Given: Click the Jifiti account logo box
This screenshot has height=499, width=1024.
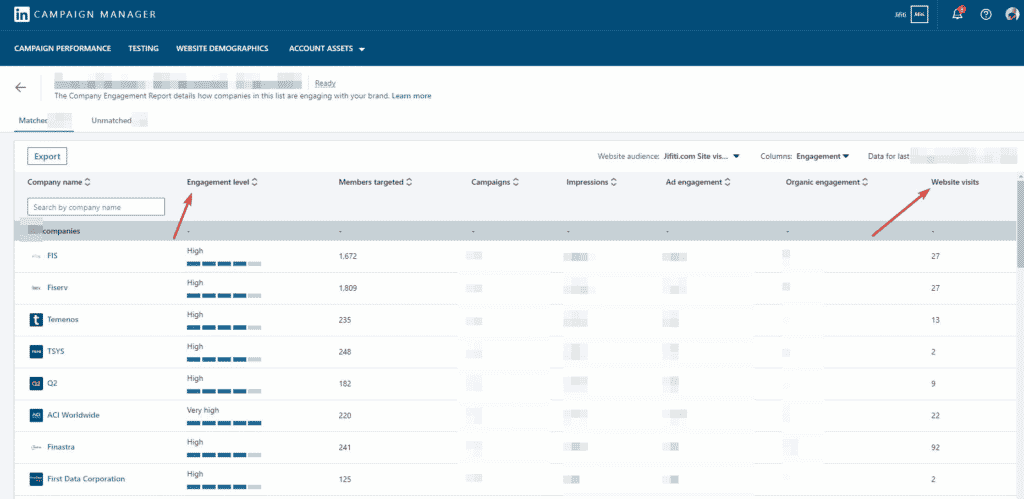Looking at the screenshot, I should (x=920, y=14).
